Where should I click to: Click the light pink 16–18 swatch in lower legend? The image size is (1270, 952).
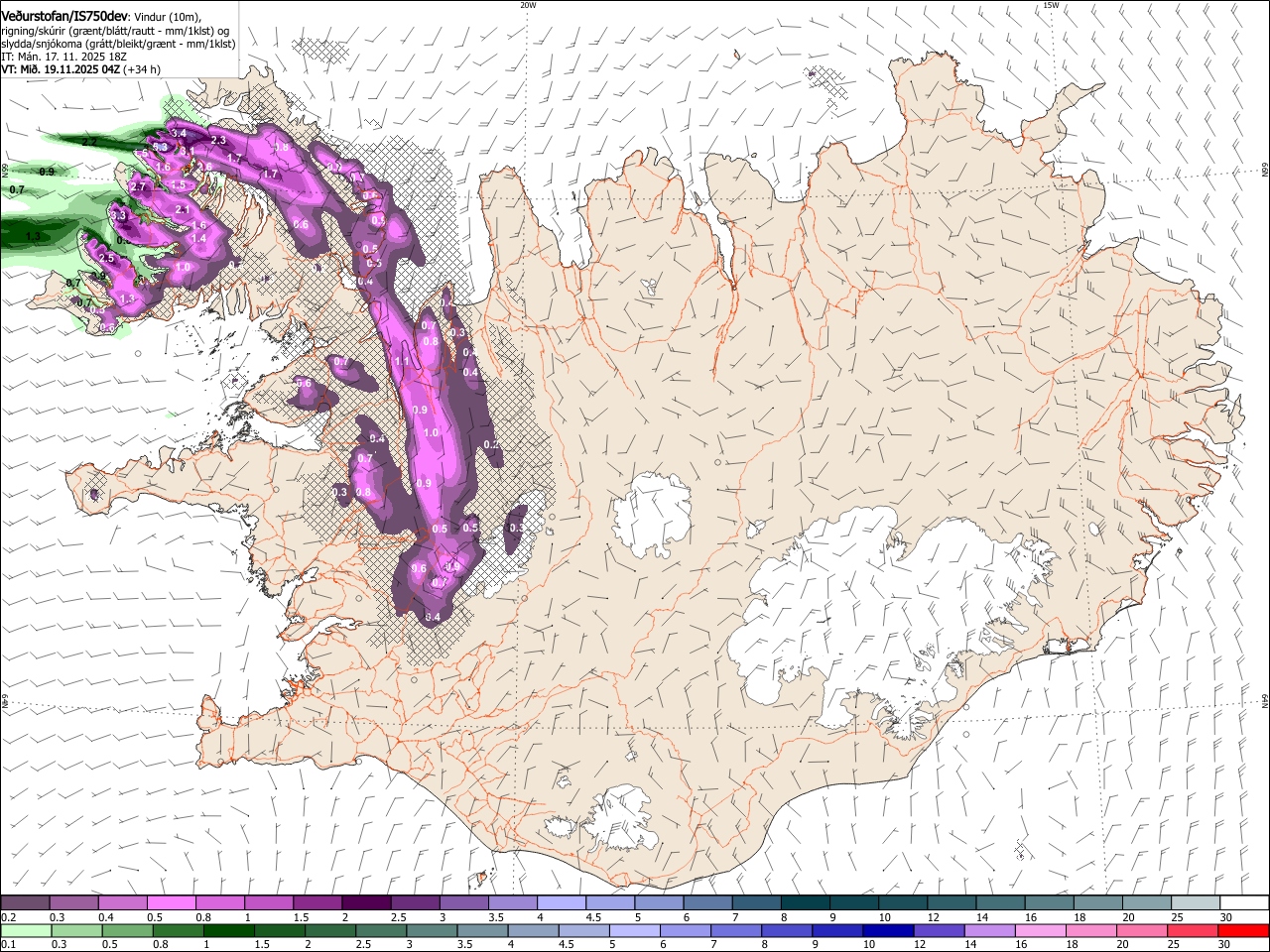(1041, 930)
